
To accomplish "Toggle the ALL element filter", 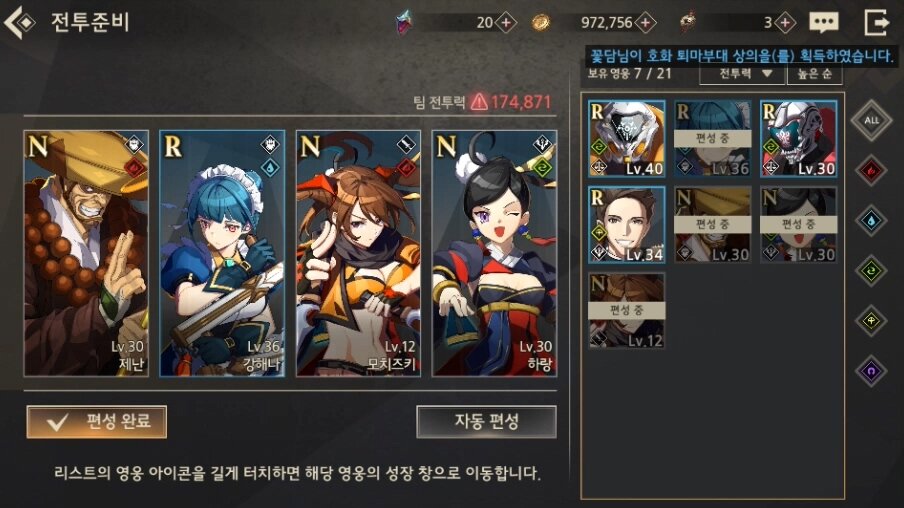I will click(871, 121).
